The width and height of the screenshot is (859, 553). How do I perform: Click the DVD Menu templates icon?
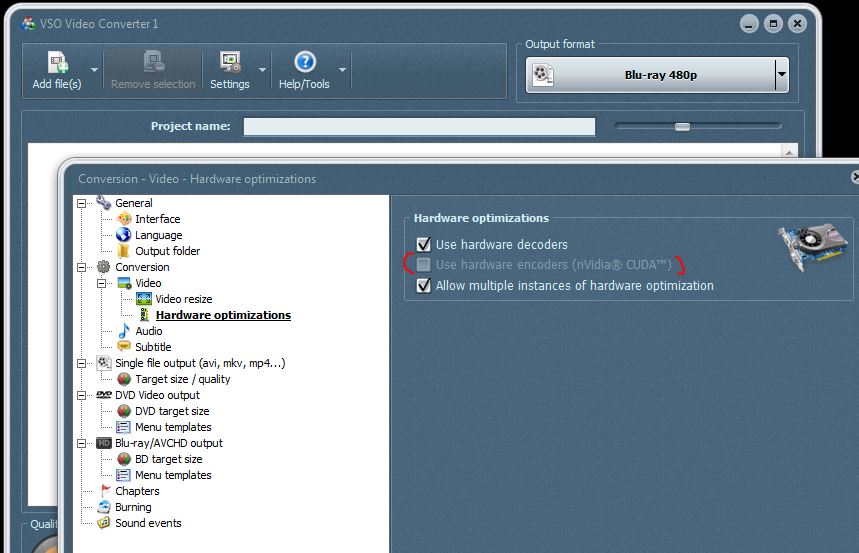pyautogui.click(x=124, y=426)
